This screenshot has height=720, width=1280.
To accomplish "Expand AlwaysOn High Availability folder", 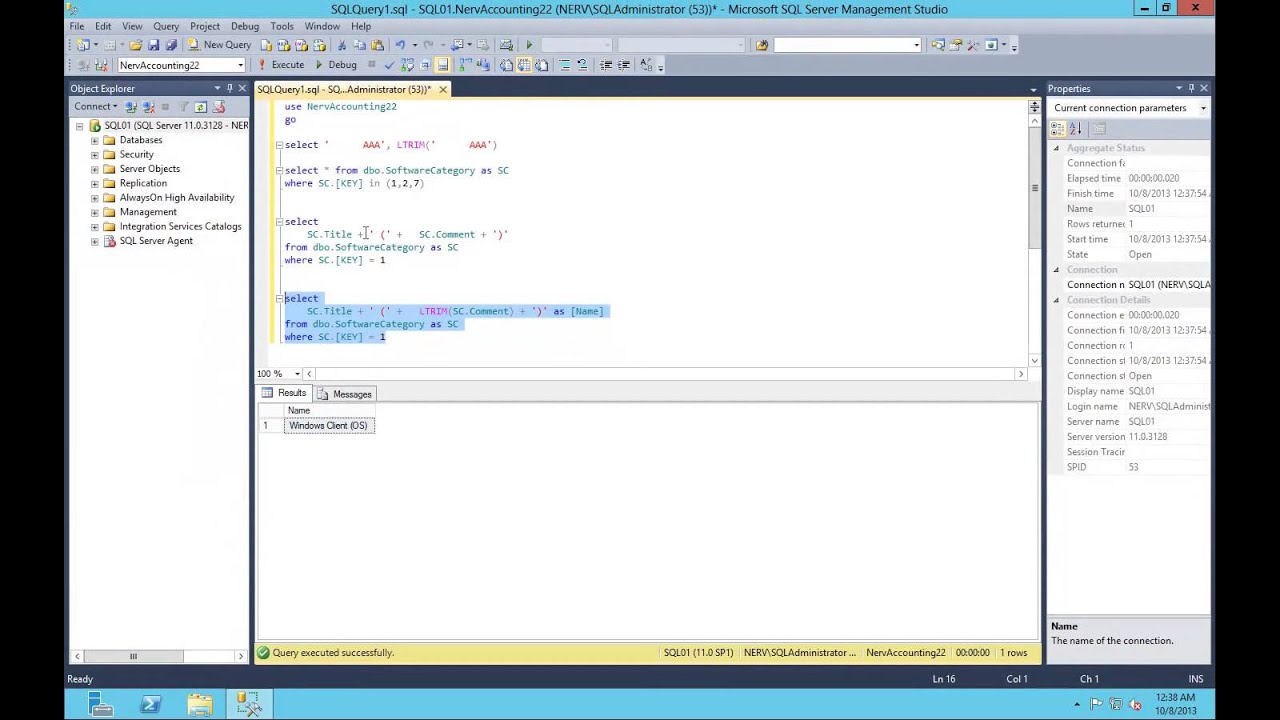I will tap(95, 198).
